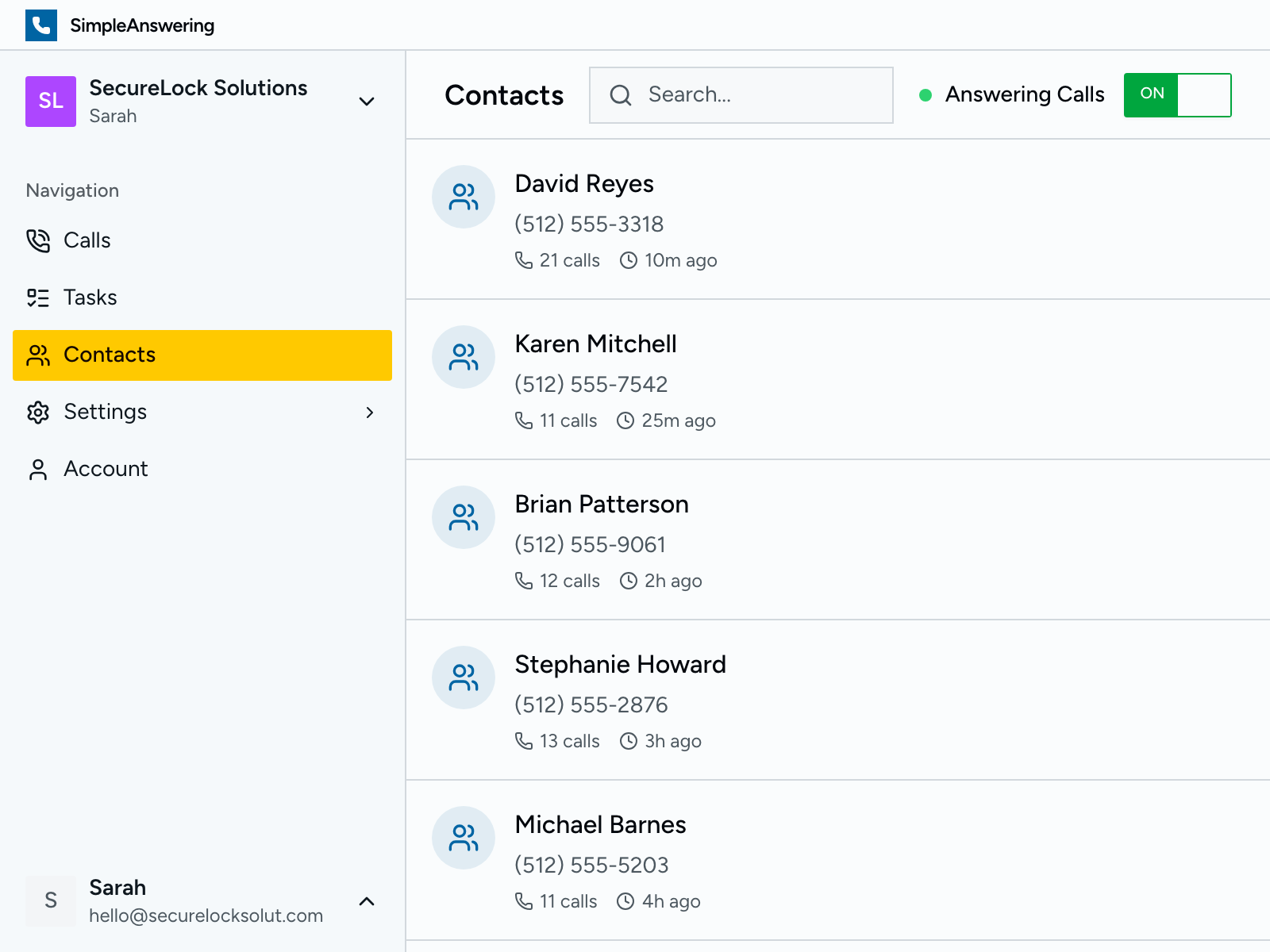The height and width of the screenshot is (952, 1270).
Task: Click Stephanie Howard's phone number
Action: 591,704
